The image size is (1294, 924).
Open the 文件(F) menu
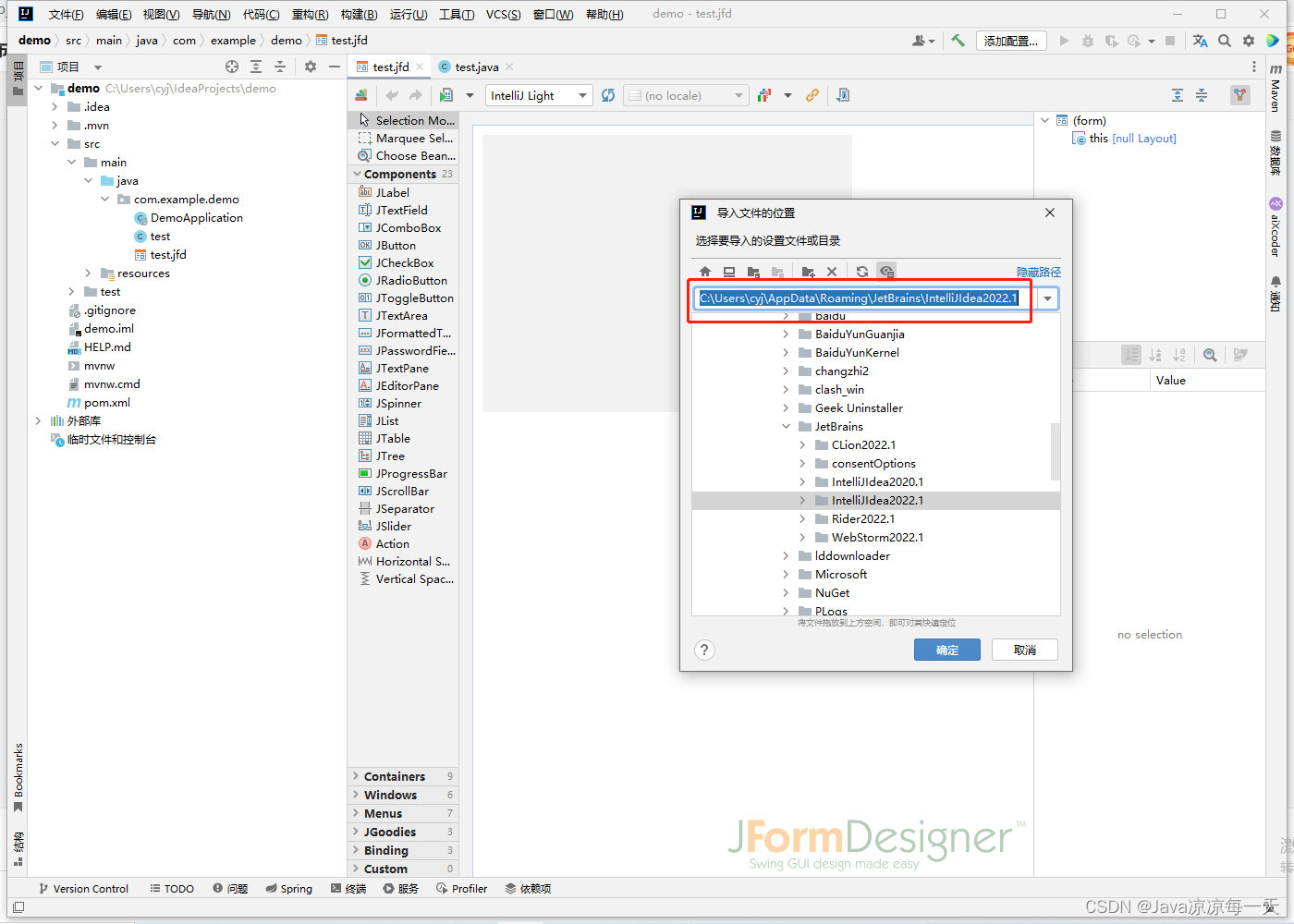click(66, 14)
